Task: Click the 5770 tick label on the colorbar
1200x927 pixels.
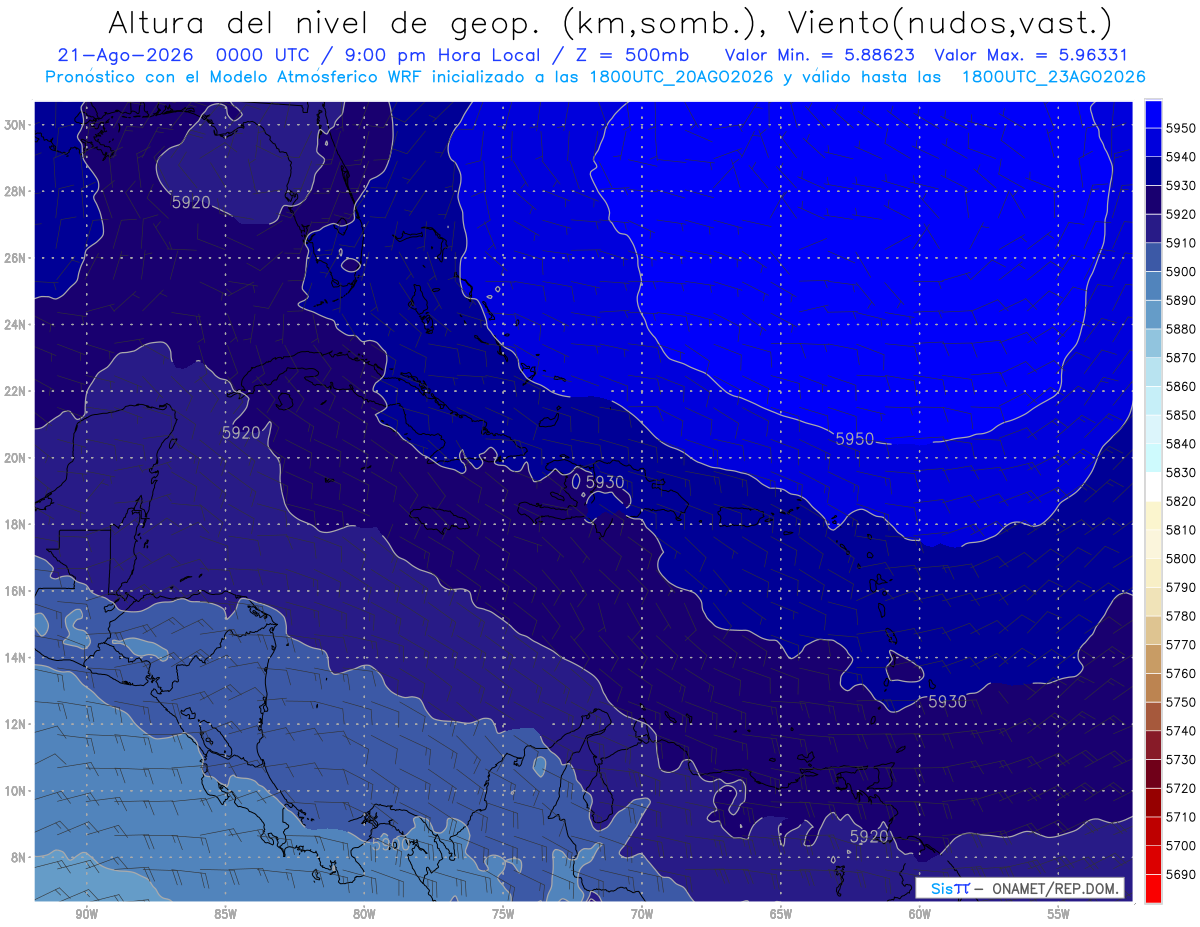Action: [1181, 645]
